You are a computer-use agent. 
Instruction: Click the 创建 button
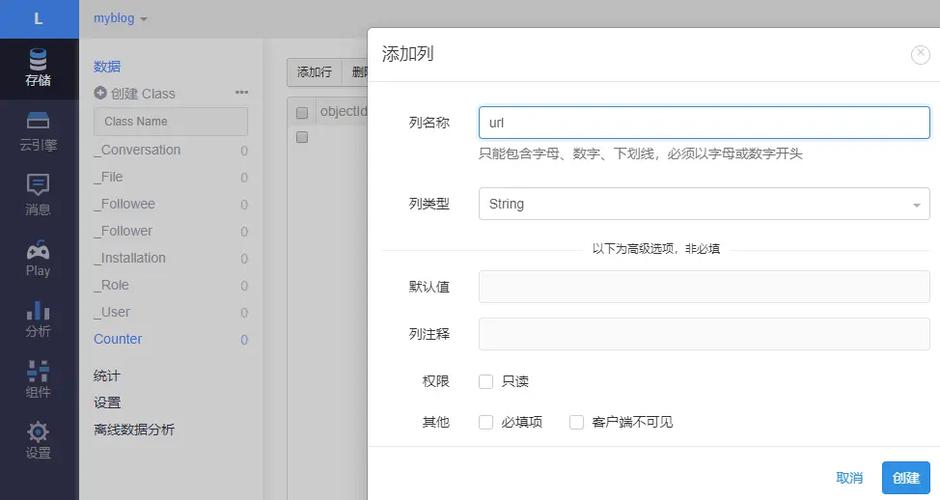906,478
